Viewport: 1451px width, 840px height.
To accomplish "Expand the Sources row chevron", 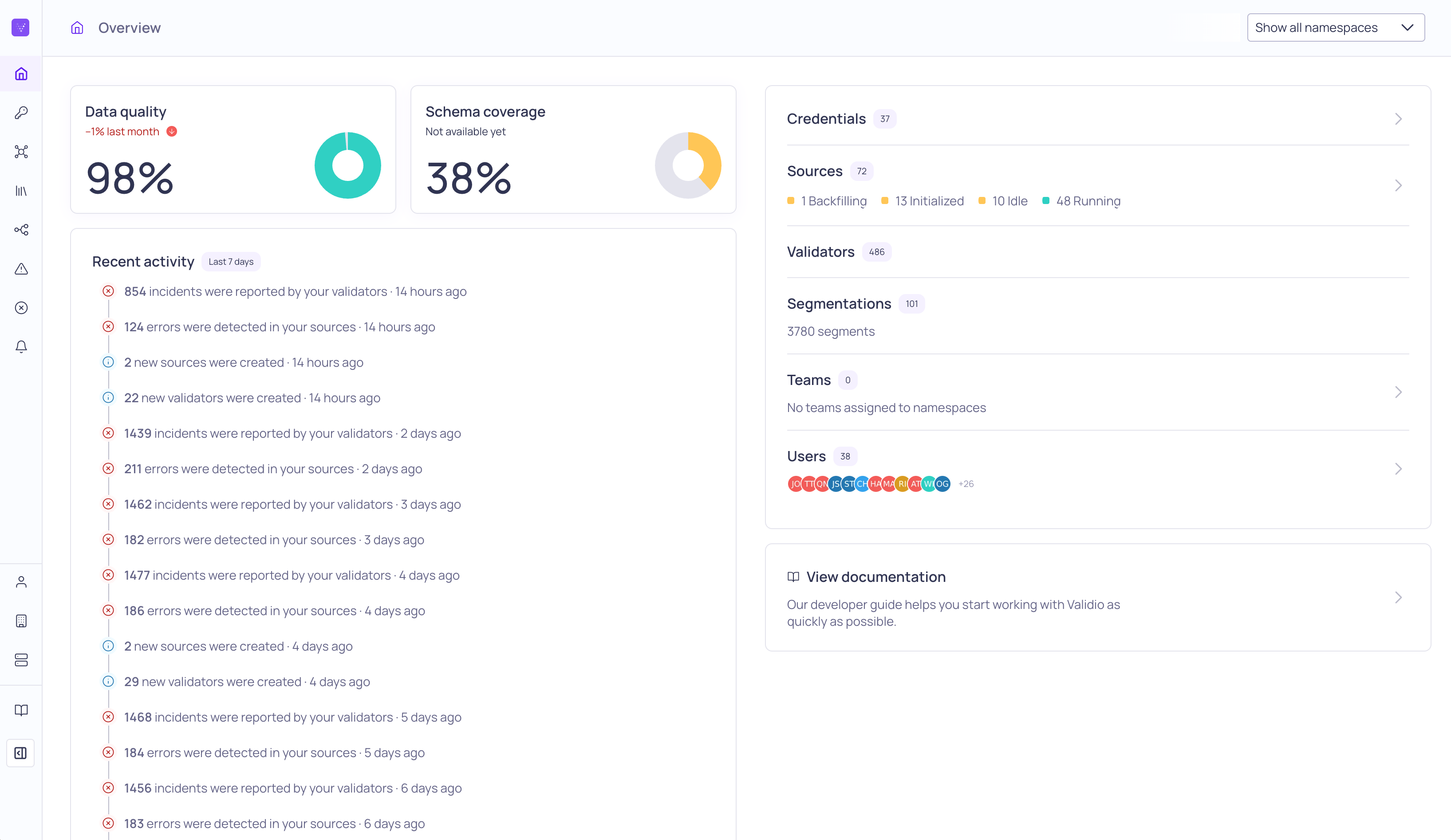I will click(1399, 185).
